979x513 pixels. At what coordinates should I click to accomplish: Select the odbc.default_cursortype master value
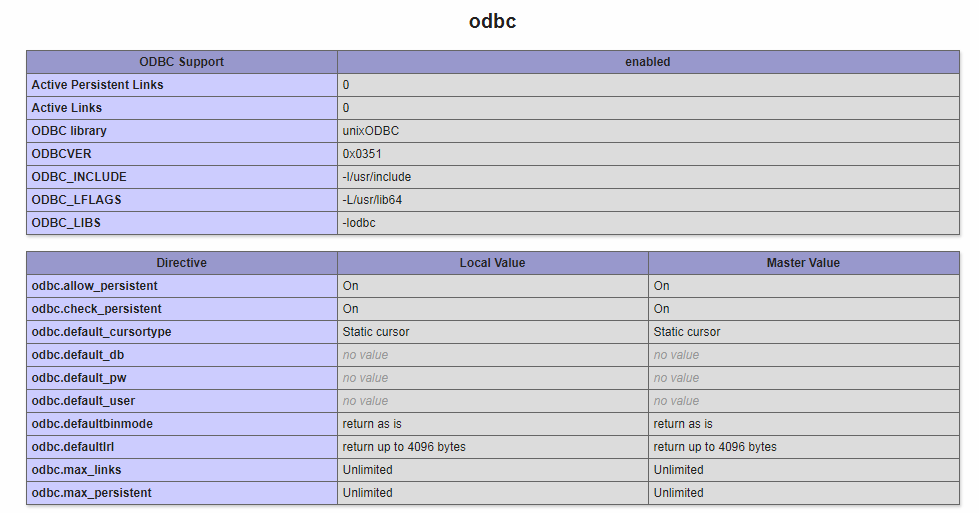point(687,332)
